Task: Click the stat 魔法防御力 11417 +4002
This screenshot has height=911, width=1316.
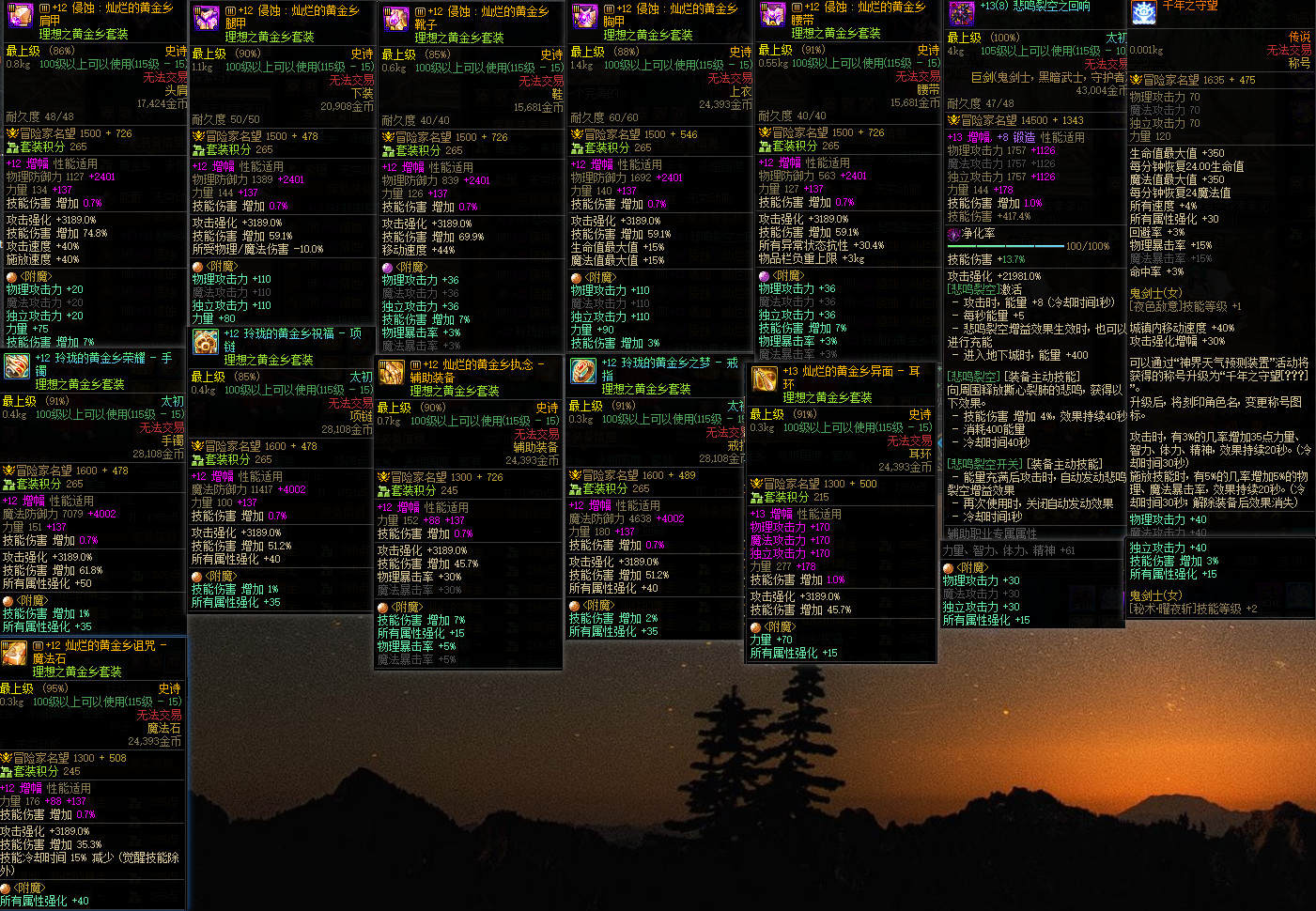Action: pyautogui.click(x=249, y=489)
